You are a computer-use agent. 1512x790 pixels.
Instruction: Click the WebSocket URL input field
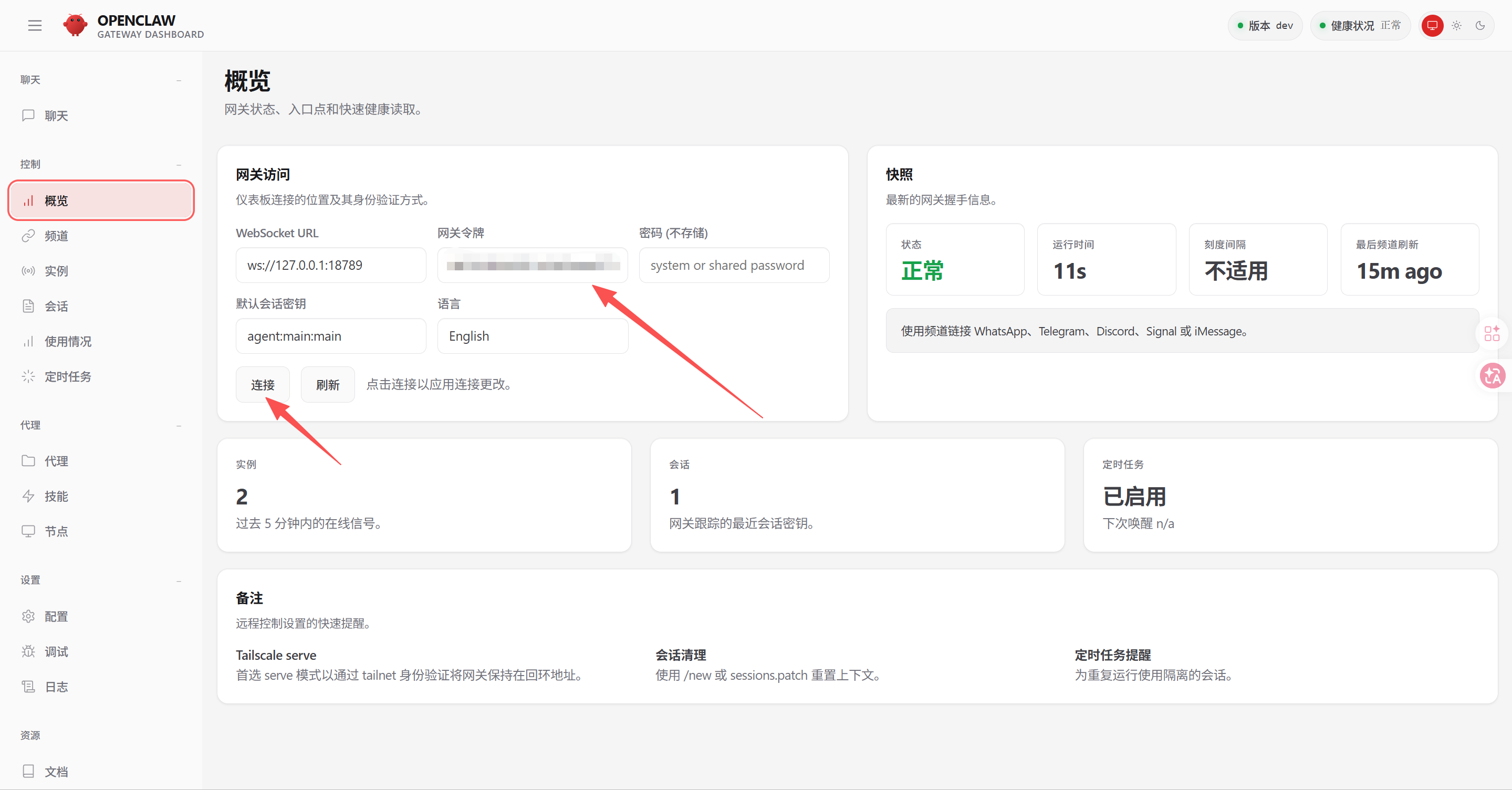pos(330,265)
